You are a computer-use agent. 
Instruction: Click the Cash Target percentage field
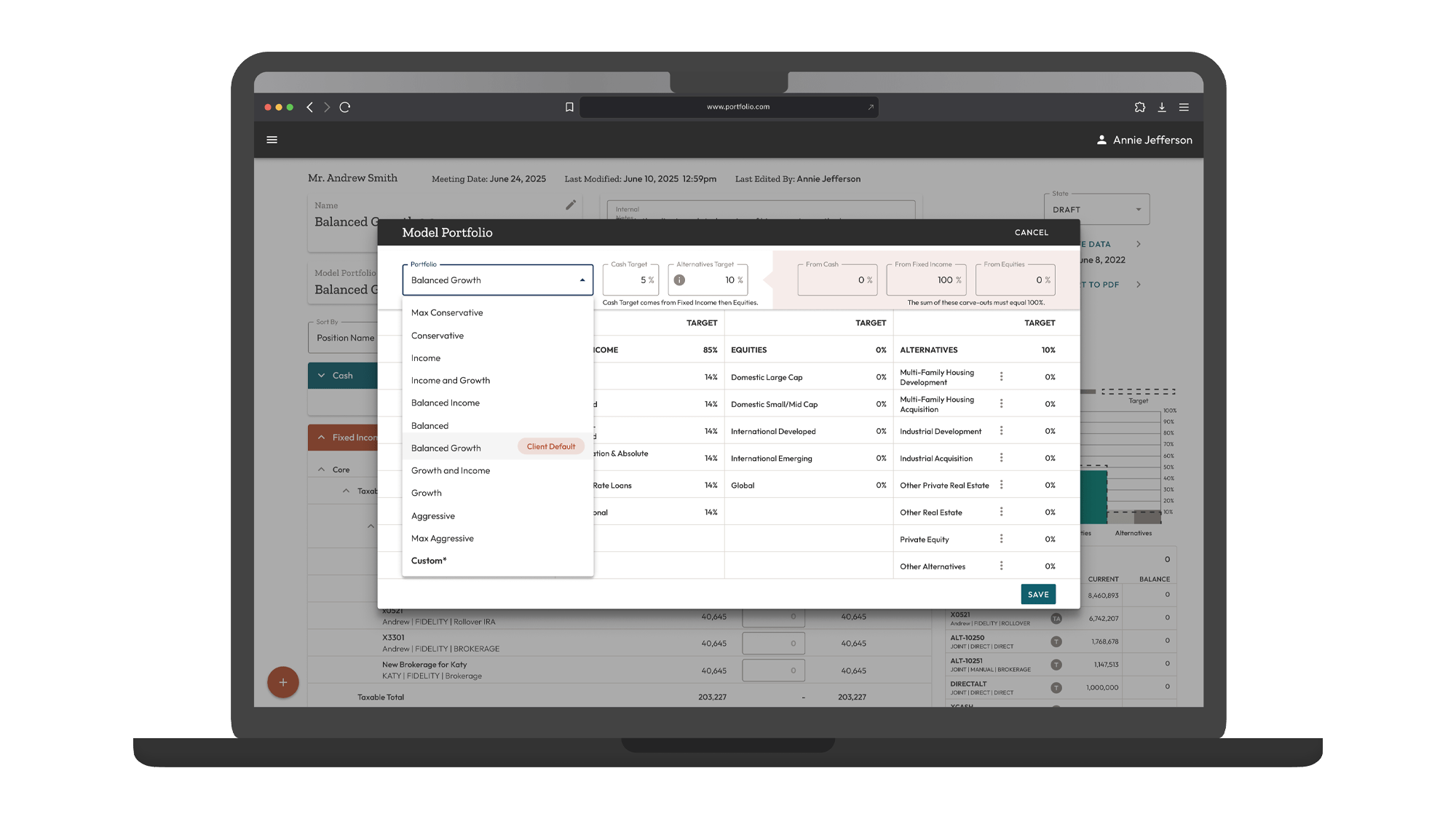[630, 280]
